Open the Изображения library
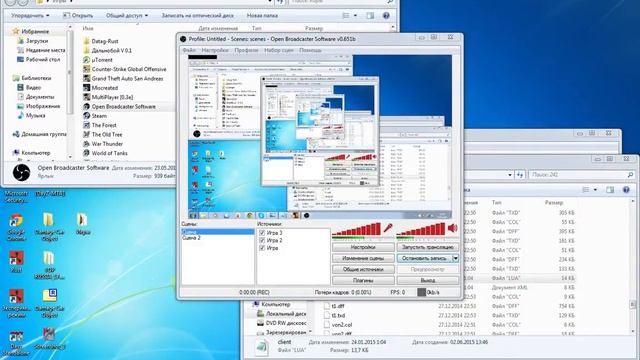 pyautogui.click(x=38, y=106)
